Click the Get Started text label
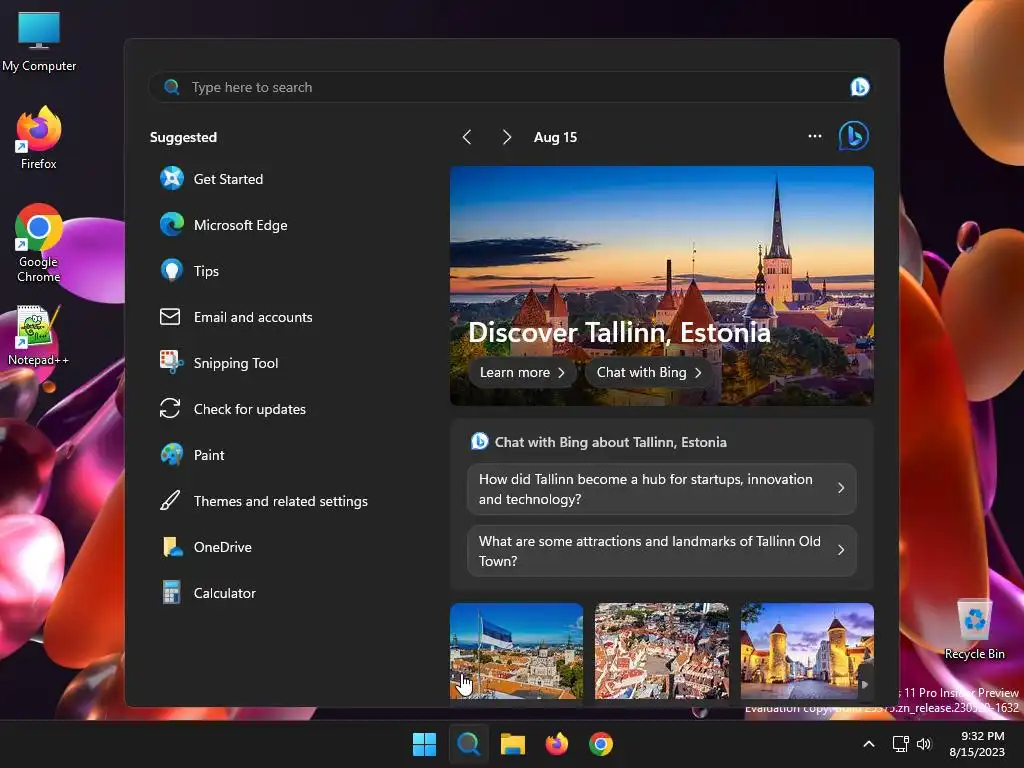The width and height of the screenshot is (1024, 768). [x=228, y=179]
